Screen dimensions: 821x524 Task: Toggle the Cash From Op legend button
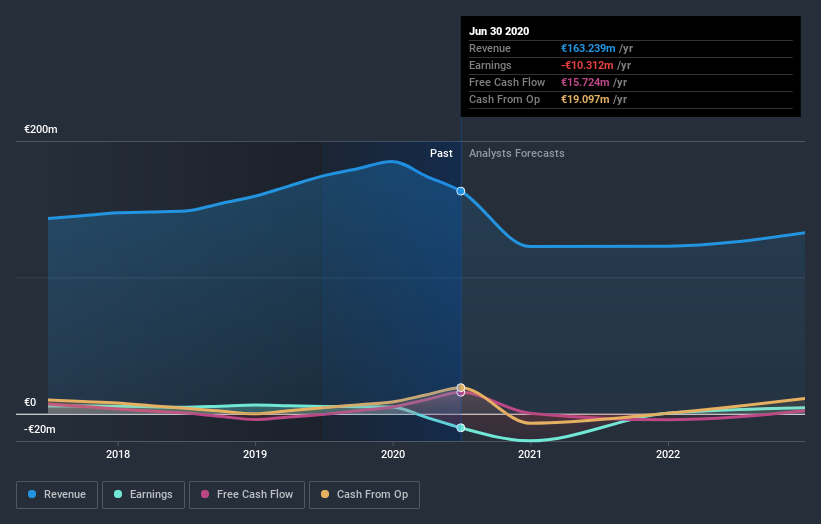(x=364, y=495)
